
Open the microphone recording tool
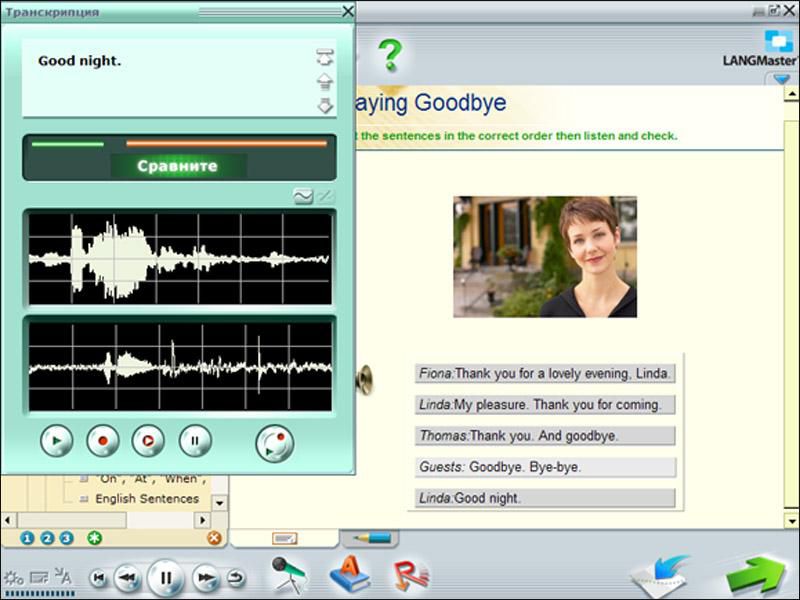pyautogui.click(x=290, y=575)
